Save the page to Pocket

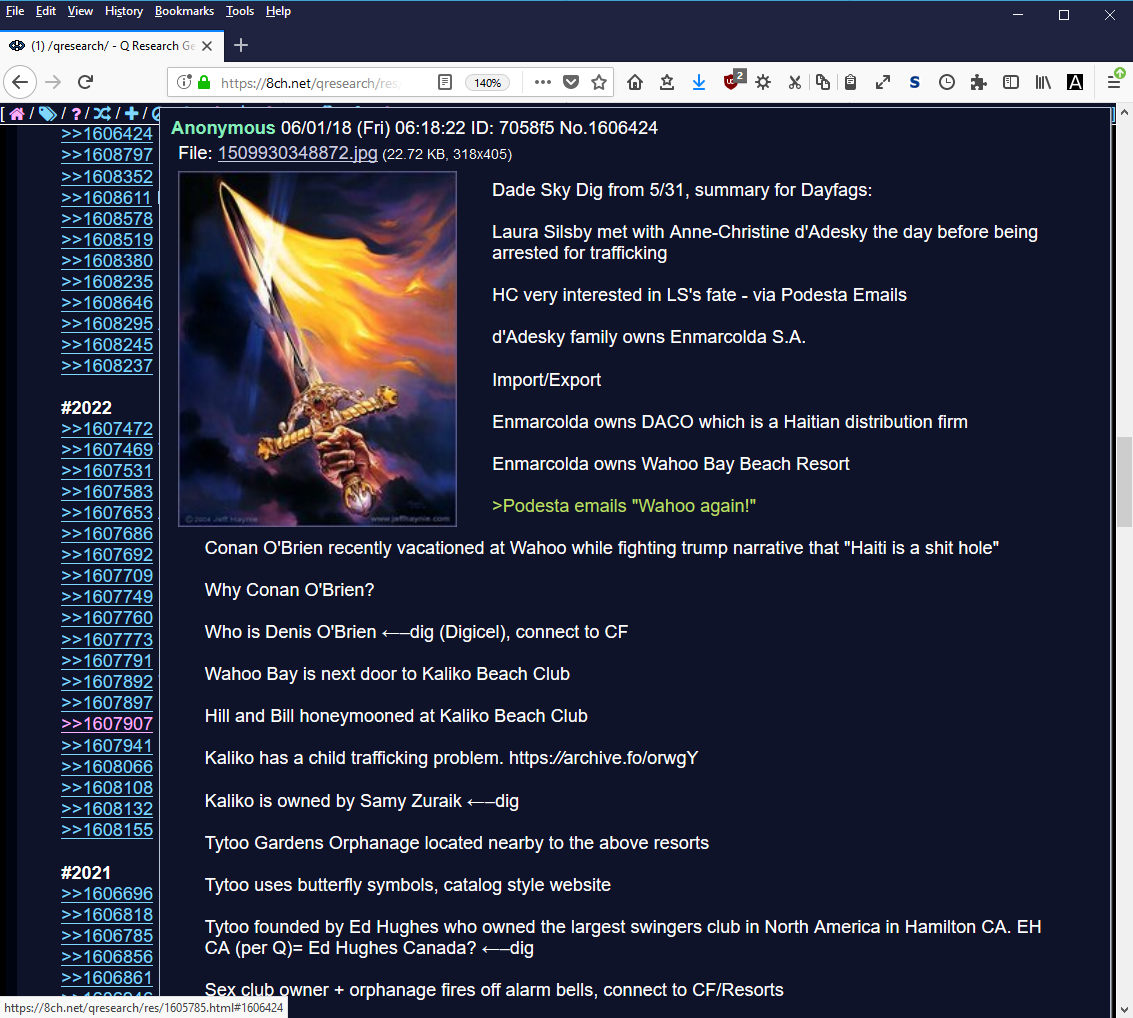pyautogui.click(x=571, y=82)
